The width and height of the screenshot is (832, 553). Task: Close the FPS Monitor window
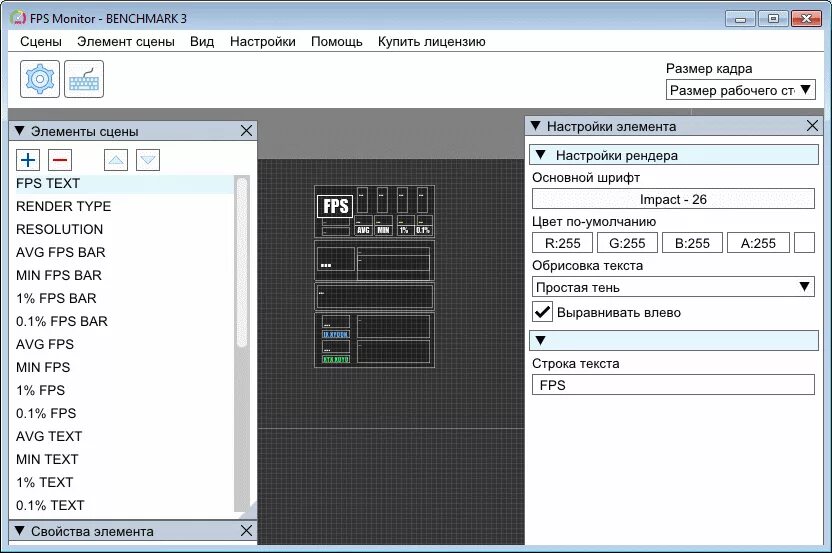(806, 19)
